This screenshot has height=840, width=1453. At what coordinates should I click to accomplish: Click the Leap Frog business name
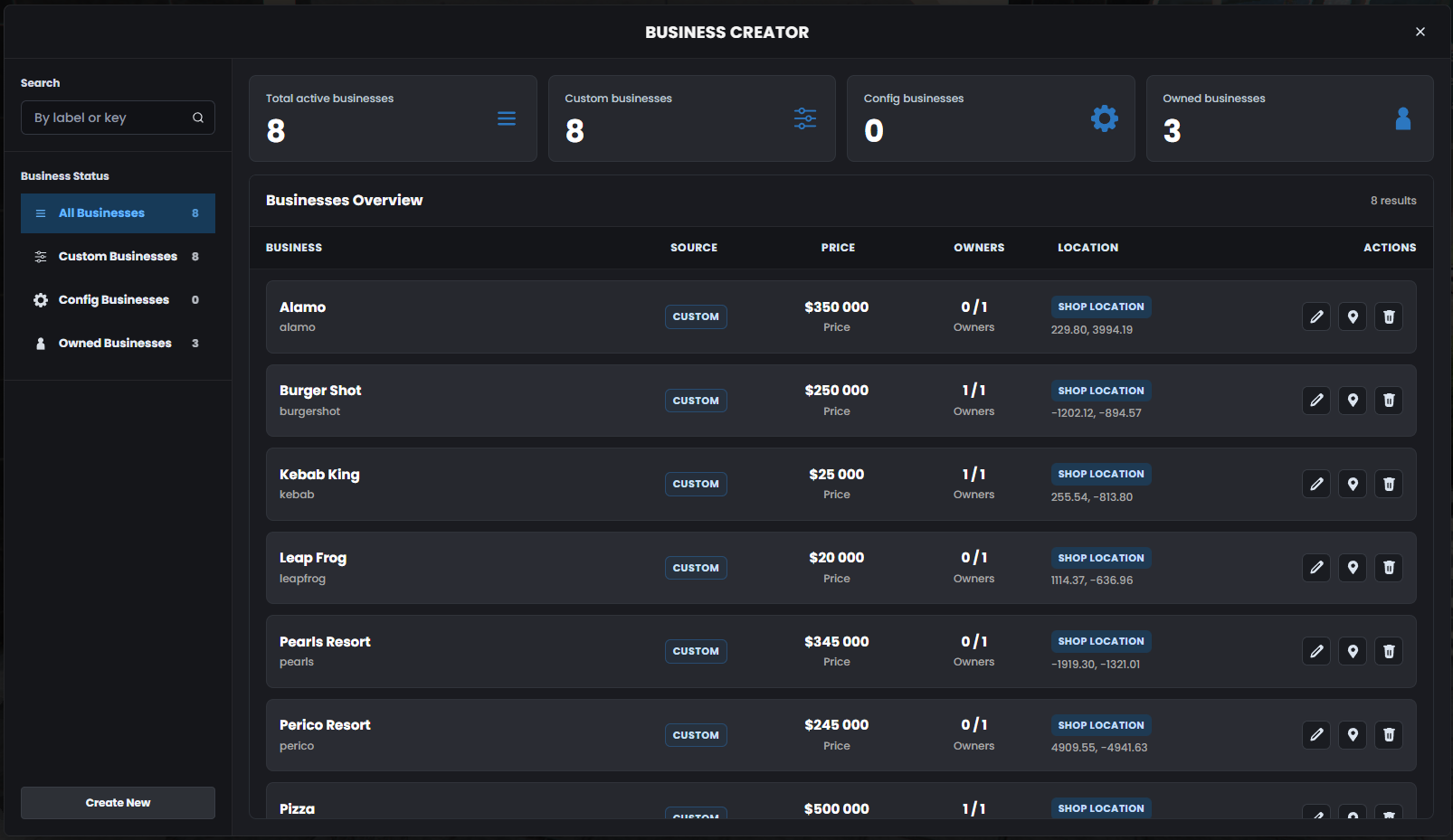pyautogui.click(x=313, y=558)
